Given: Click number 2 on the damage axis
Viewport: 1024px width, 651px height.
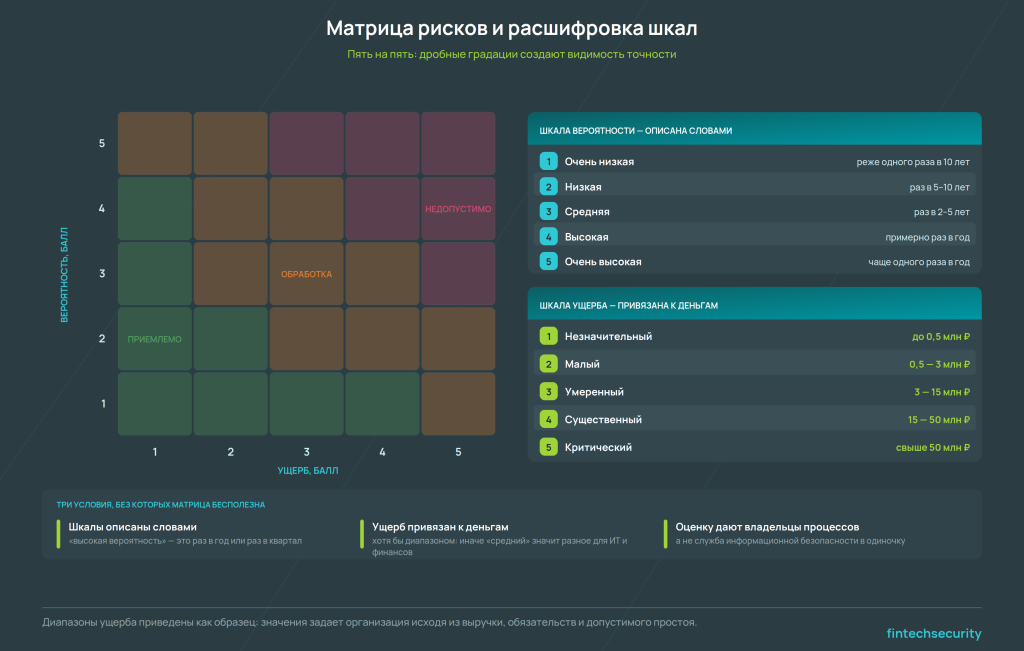Looking at the screenshot, I should (x=231, y=452).
